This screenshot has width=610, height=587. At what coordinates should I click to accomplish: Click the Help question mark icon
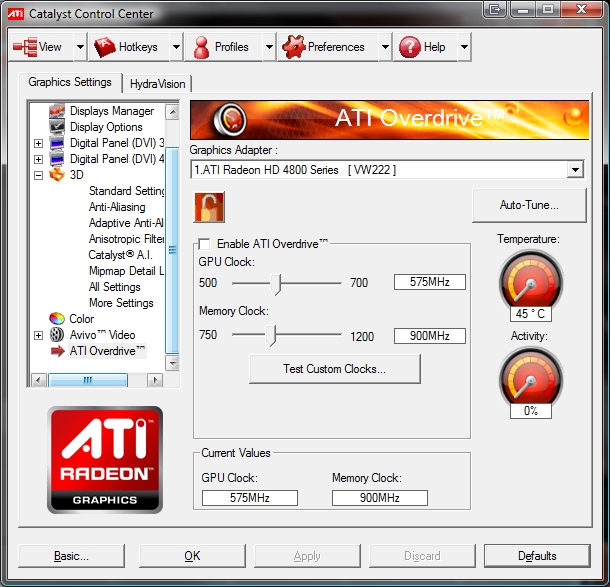(x=410, y=47)
